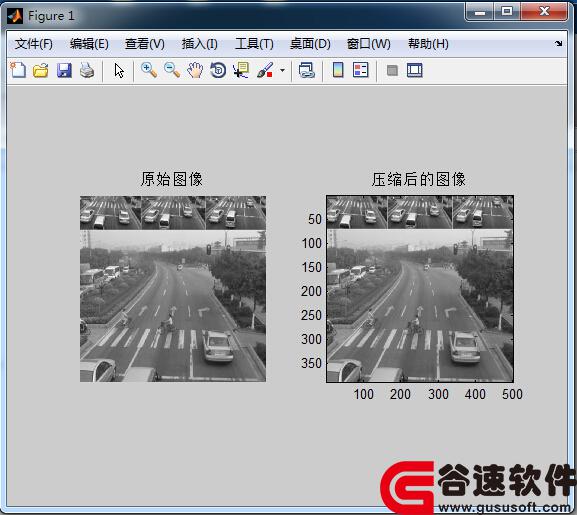Insert a colorbar from toolbar
This screenshot has height=515, width=577.
338,70
